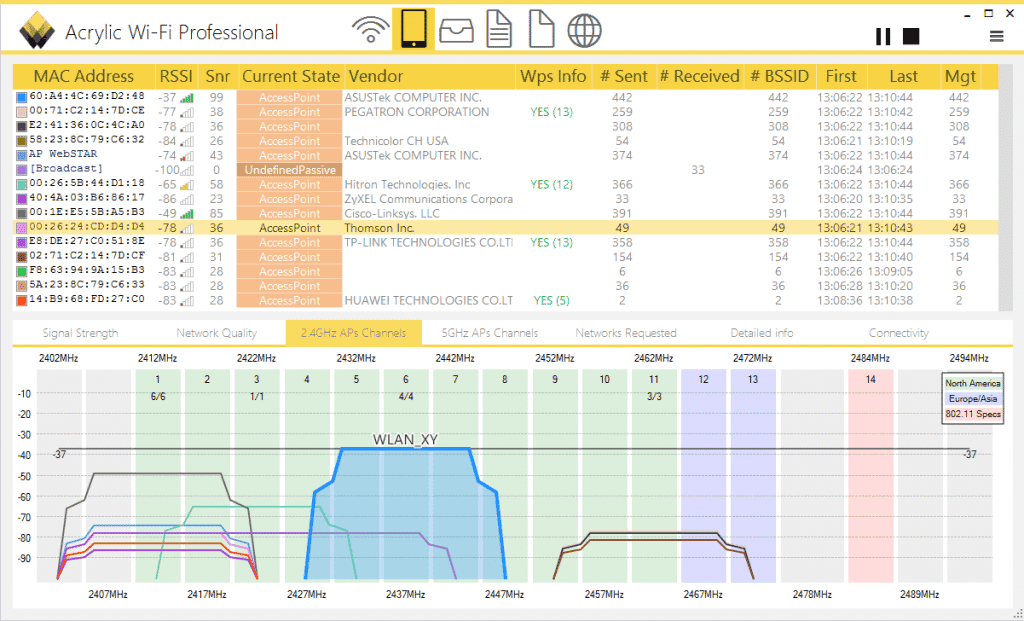This screenshot has width=1024, height=621.
Task: Sort by the # Sent column
Action: [x=624, y=76]
